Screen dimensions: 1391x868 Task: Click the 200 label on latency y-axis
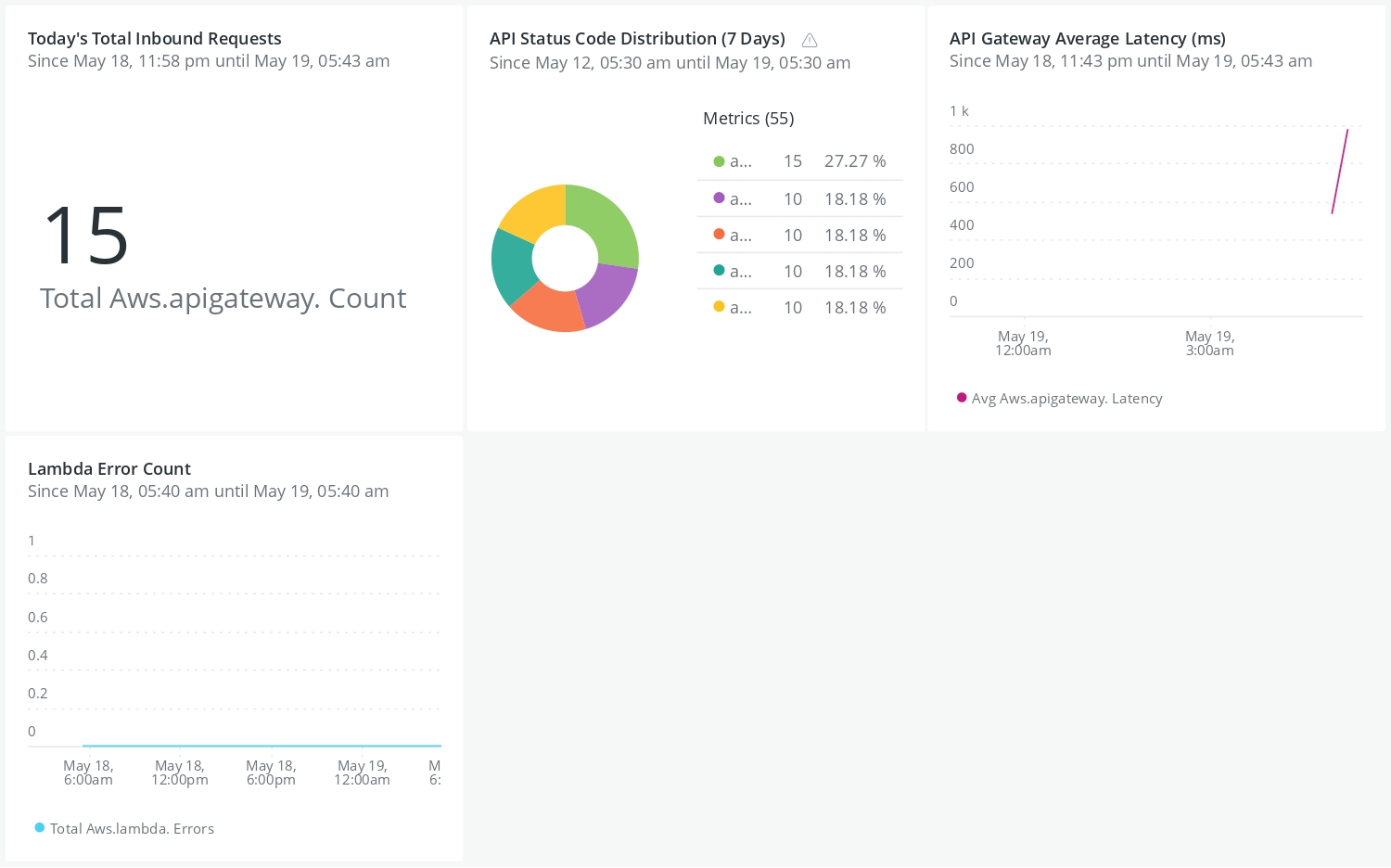point(962,263)
